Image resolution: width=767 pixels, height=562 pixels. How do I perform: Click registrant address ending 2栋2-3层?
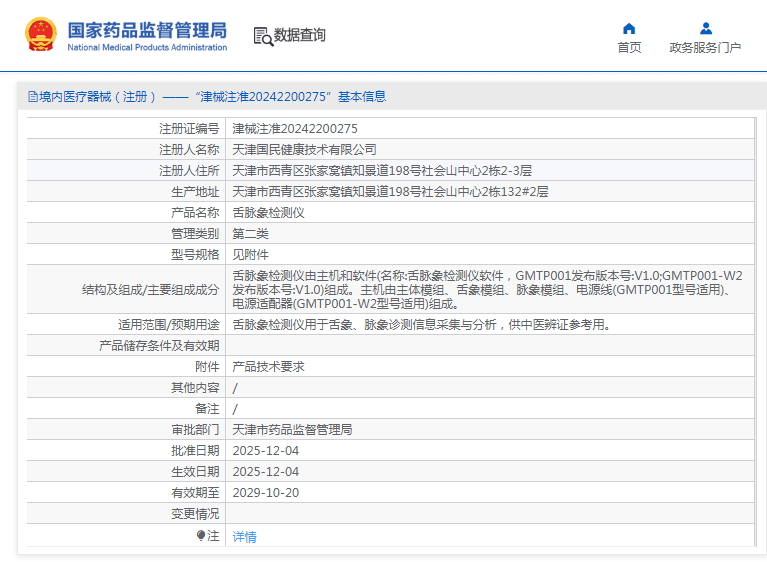point(382,171)
